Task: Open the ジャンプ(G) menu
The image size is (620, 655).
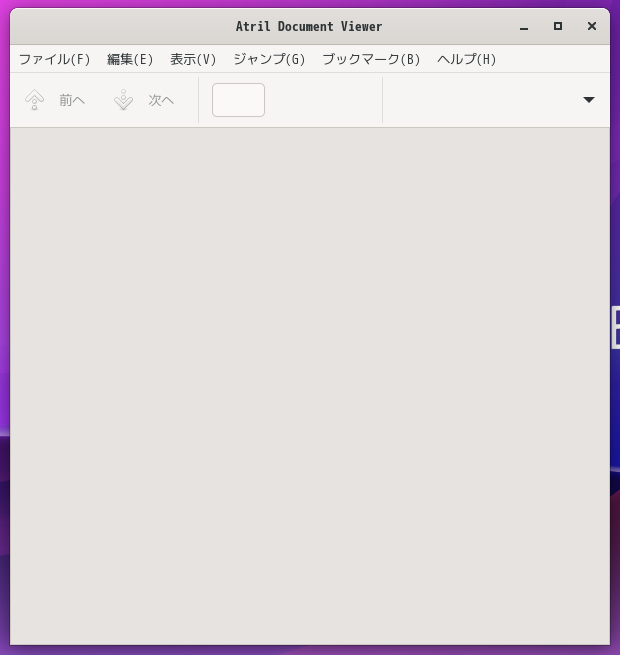Action: pyautogui.click(x=269, y=59)
